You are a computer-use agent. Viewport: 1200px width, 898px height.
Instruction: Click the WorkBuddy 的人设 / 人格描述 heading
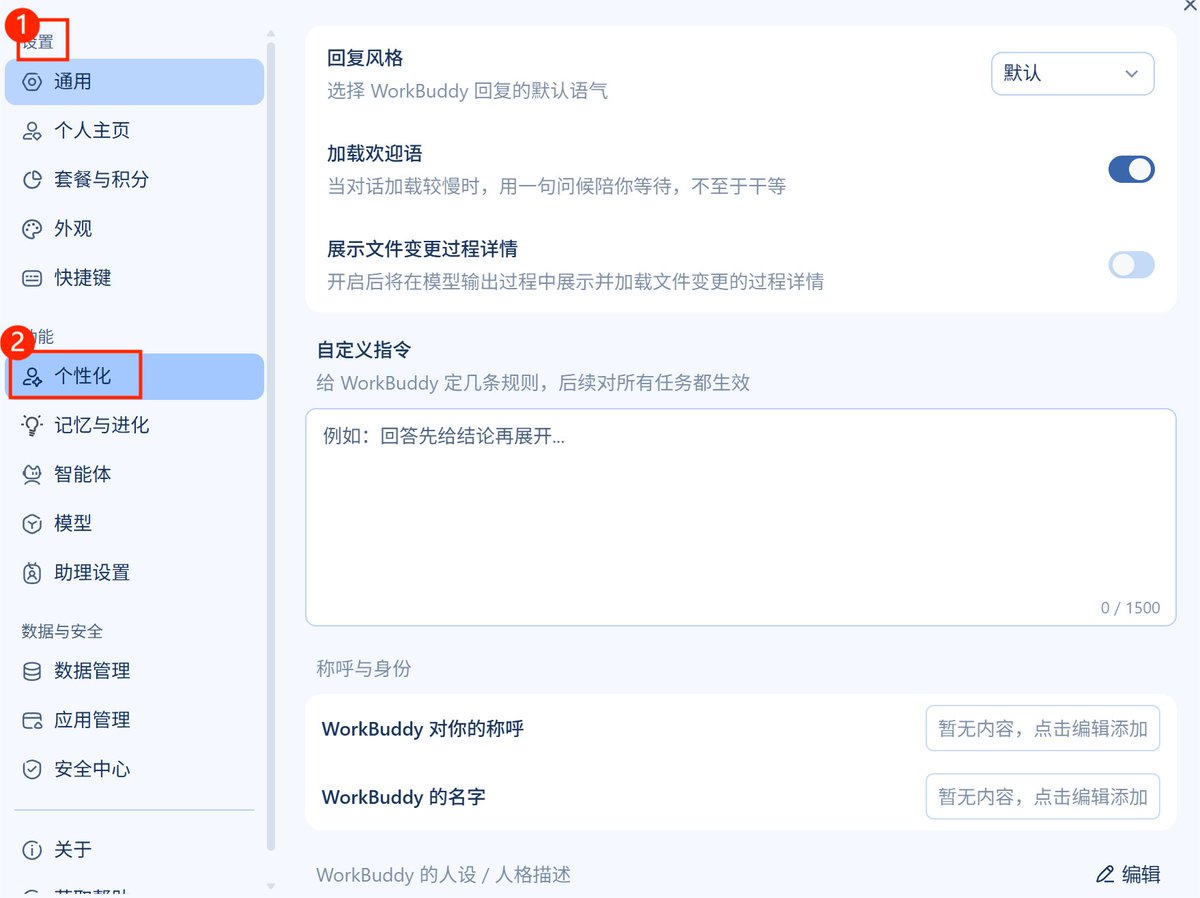(443, 875)
